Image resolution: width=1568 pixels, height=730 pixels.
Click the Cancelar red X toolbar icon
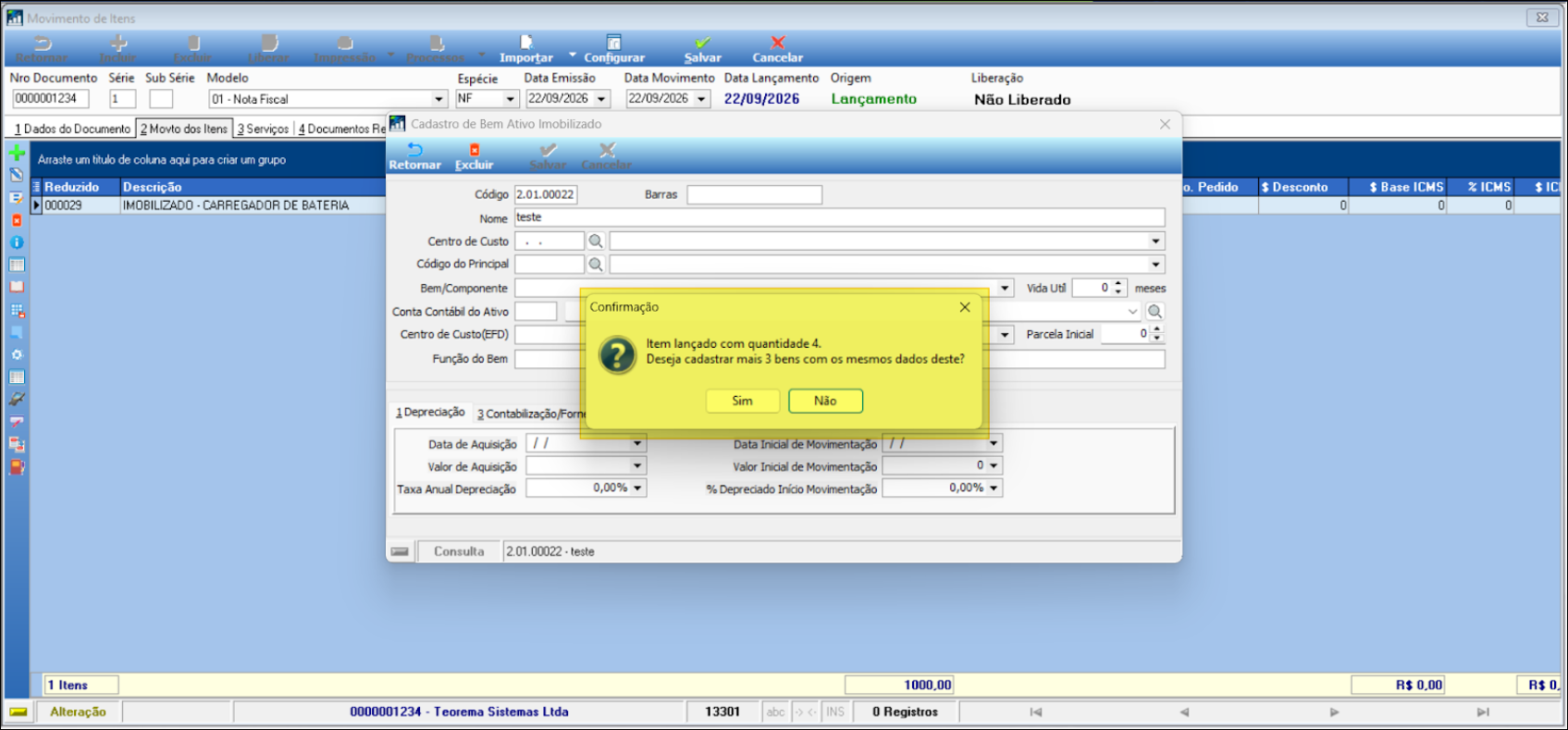[x=777, y=50]
